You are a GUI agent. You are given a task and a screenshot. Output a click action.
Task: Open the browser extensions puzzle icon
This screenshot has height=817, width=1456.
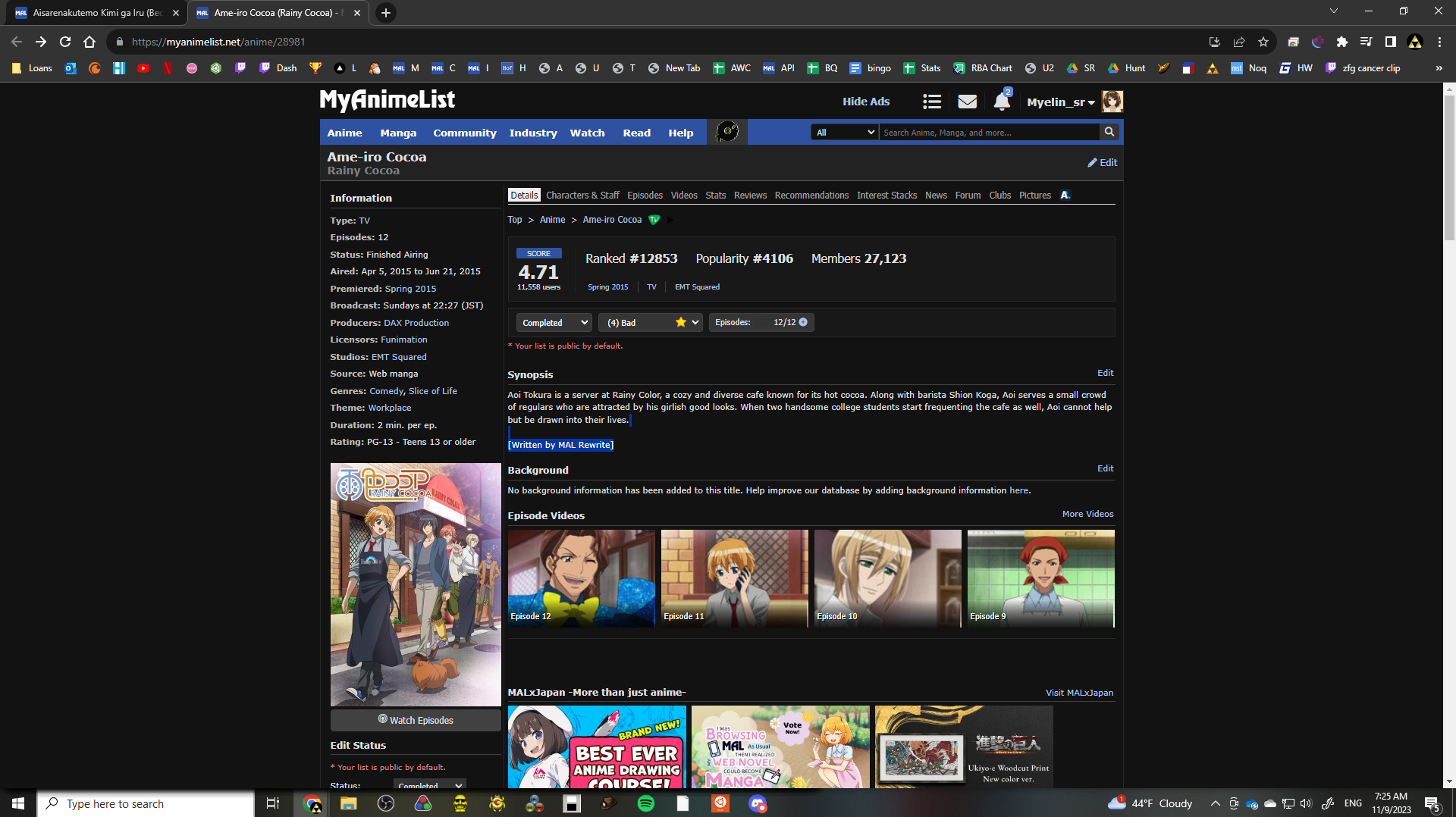1342,42
